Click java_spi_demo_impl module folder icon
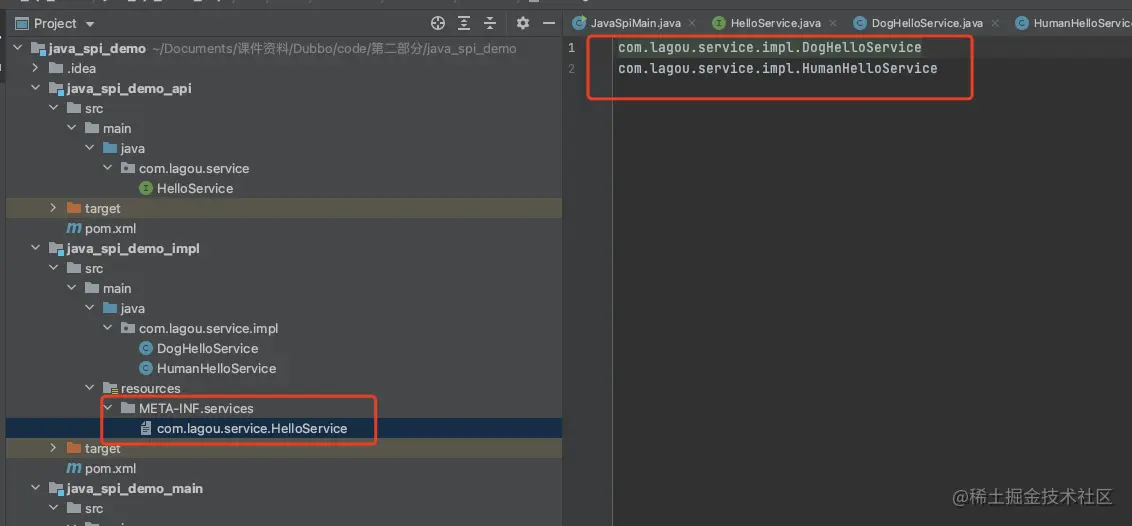1132x526 pixels. [x=56, y=249]
